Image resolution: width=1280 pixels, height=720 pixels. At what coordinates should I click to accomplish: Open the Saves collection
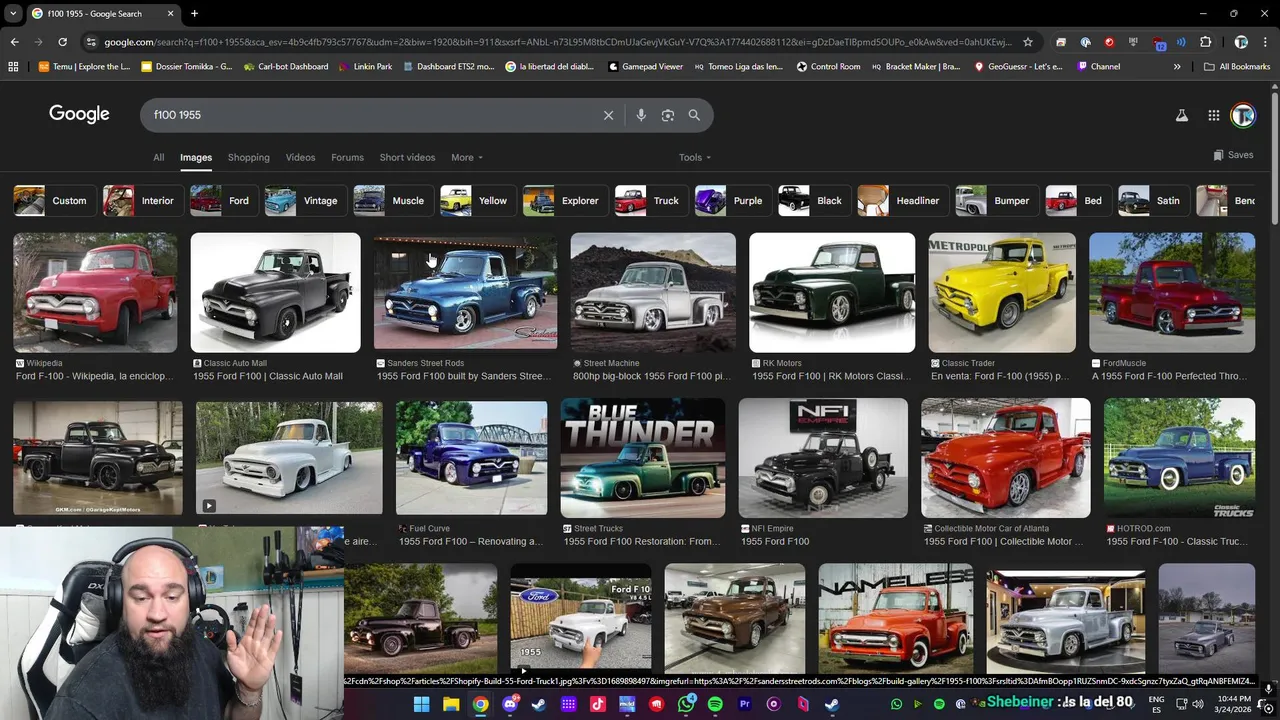1233,155
